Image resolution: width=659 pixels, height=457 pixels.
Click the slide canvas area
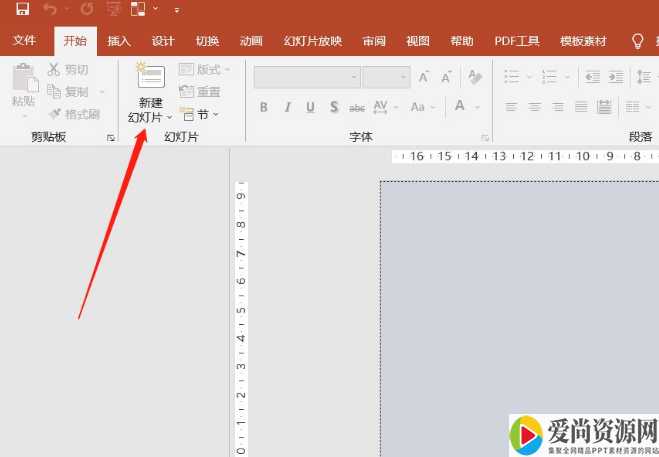(519, 319)
